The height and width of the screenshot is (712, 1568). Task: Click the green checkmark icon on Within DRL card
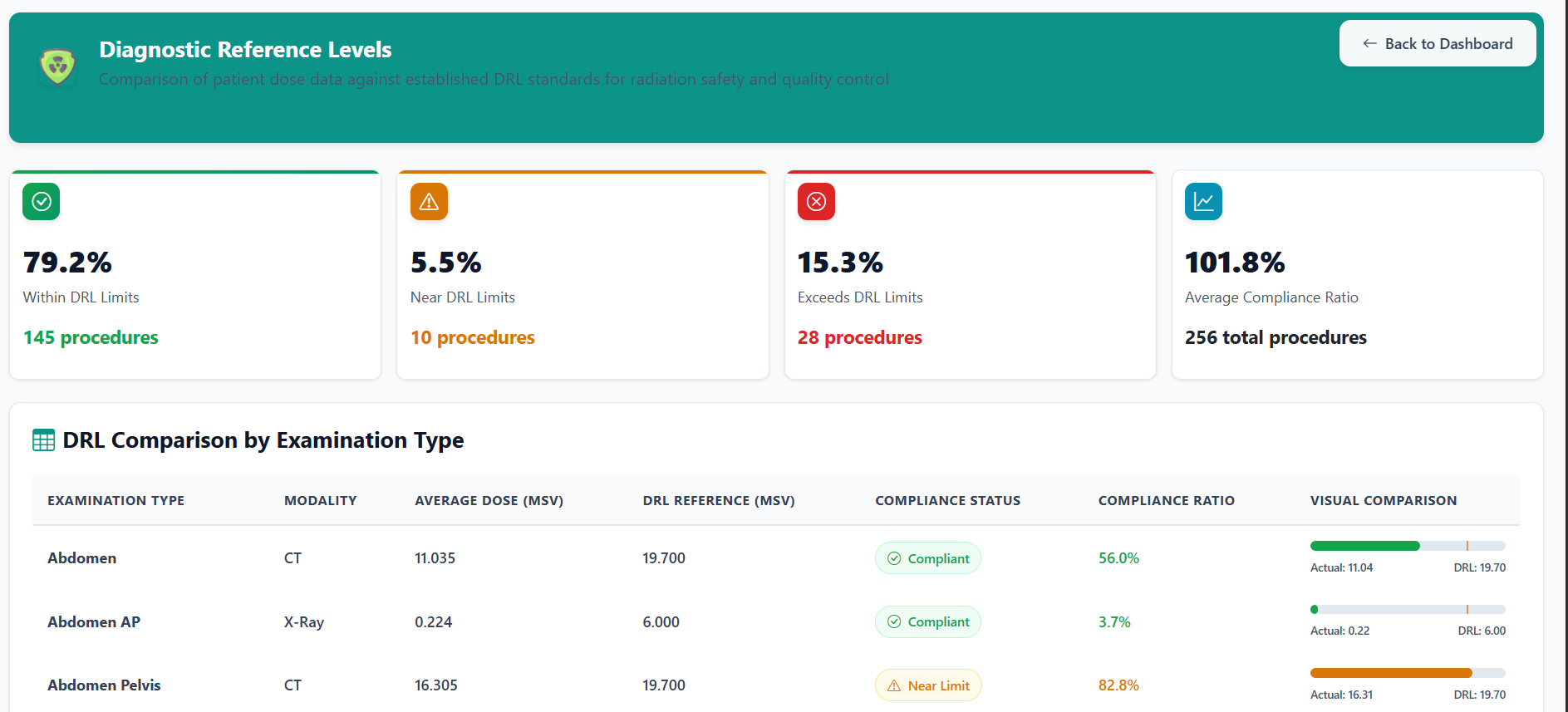coord(42,201)
